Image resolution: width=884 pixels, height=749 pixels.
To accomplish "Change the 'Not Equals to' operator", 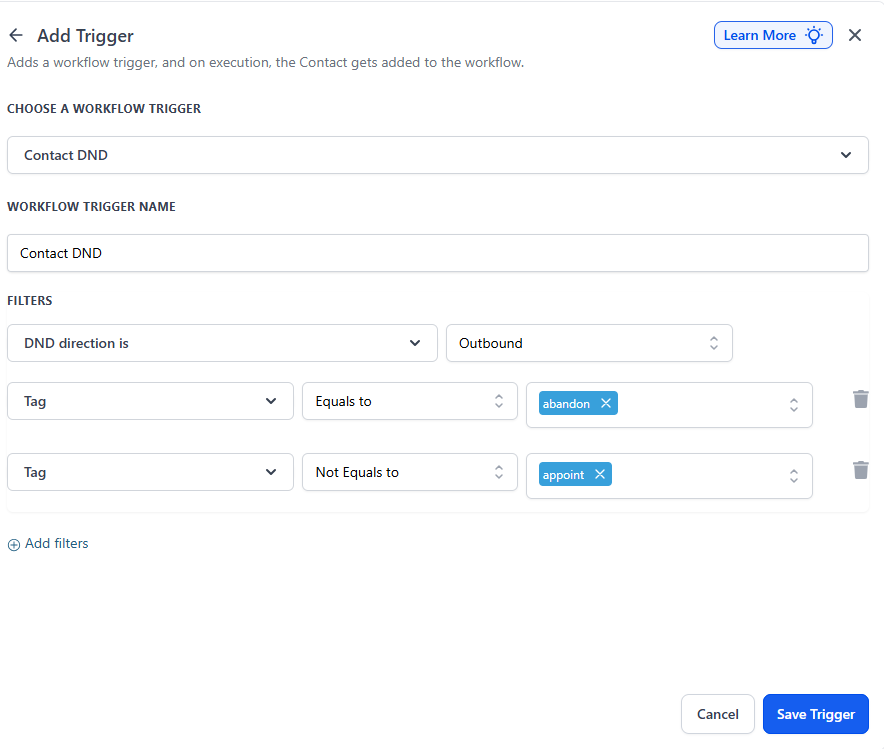I will tap(409, 472).
